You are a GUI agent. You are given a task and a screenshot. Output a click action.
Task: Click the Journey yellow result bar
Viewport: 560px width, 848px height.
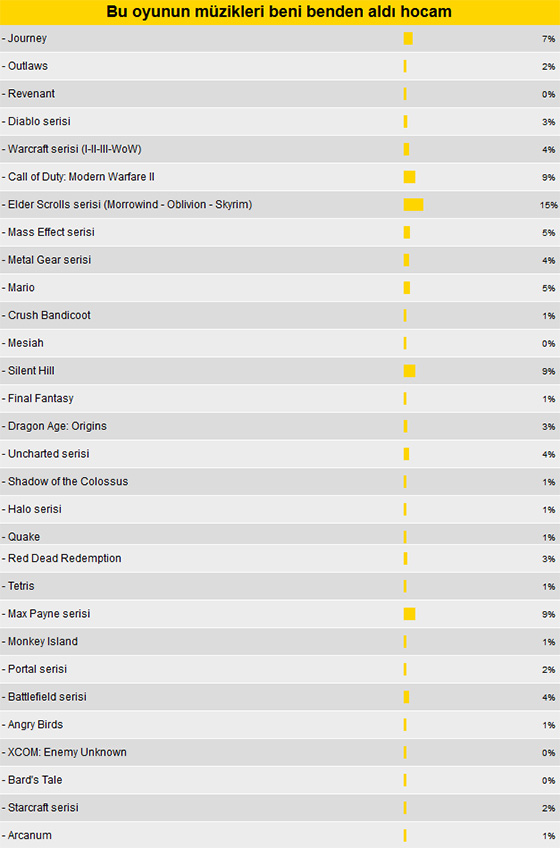tap(408, 38)
